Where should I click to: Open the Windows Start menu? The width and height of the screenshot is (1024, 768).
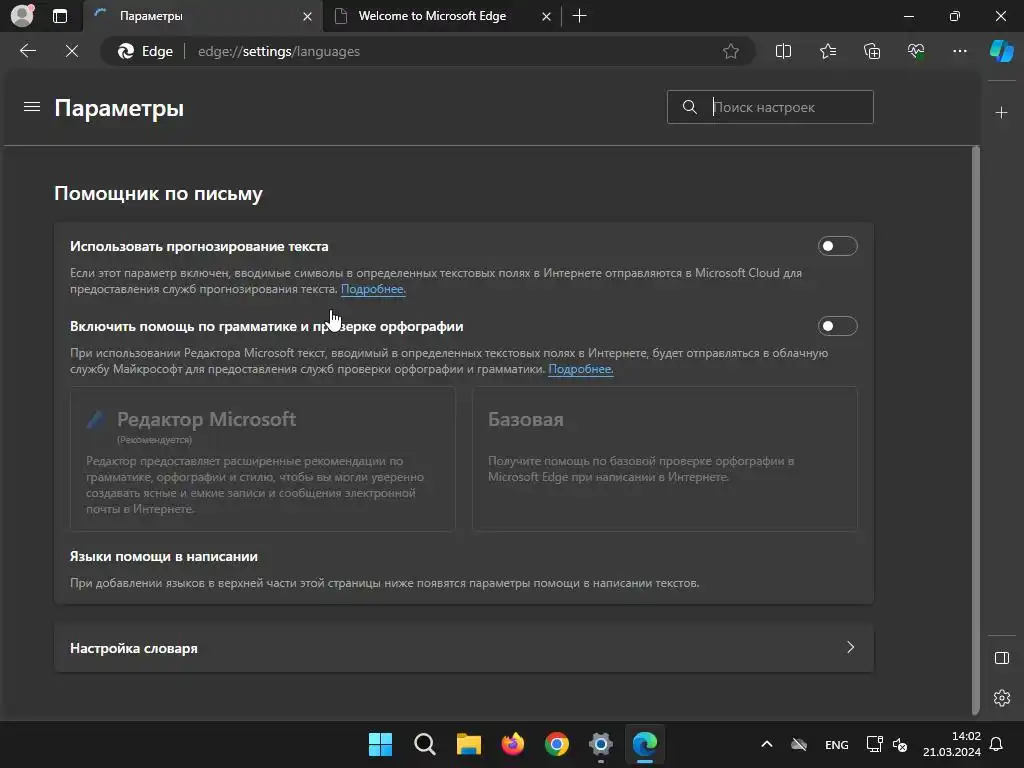[380, 744]
